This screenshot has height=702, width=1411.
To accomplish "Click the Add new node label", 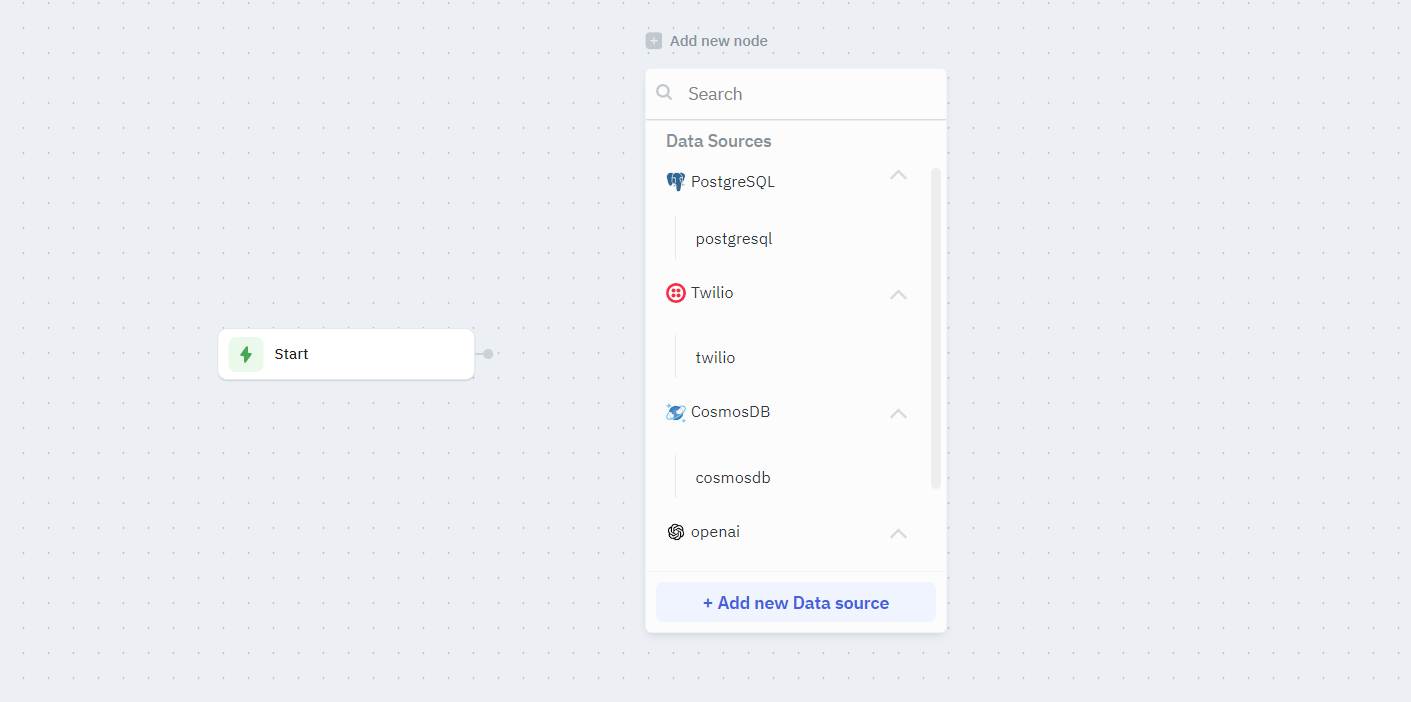I will point(718,41).
